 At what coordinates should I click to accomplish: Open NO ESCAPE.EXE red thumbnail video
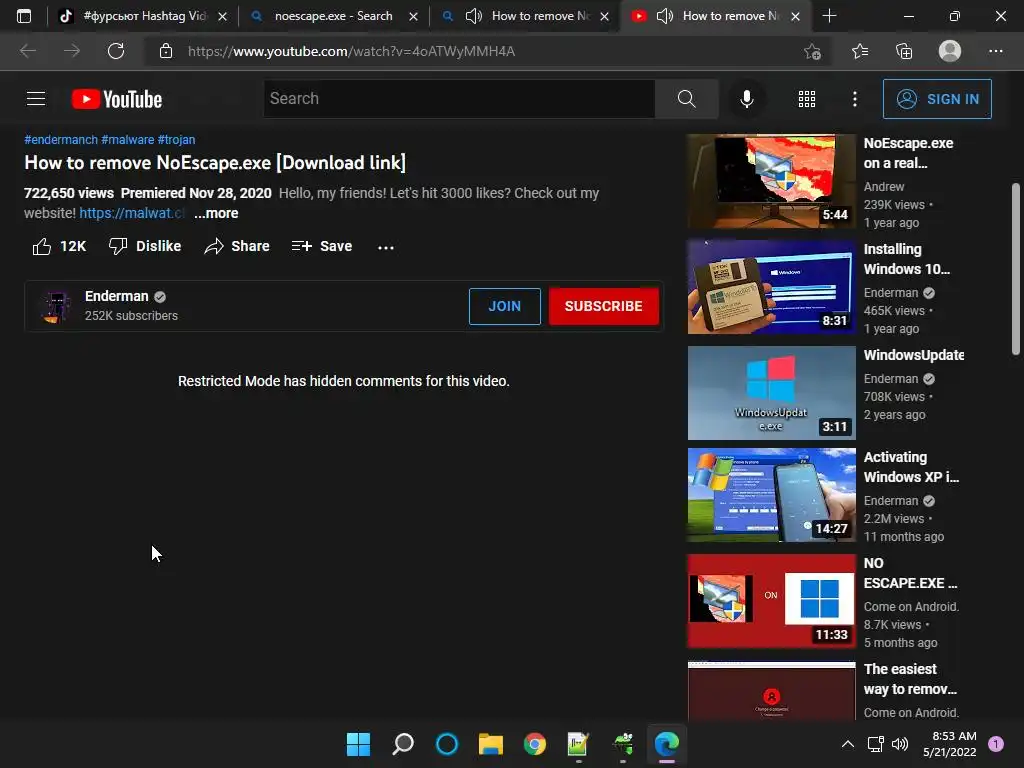(771, 600)
